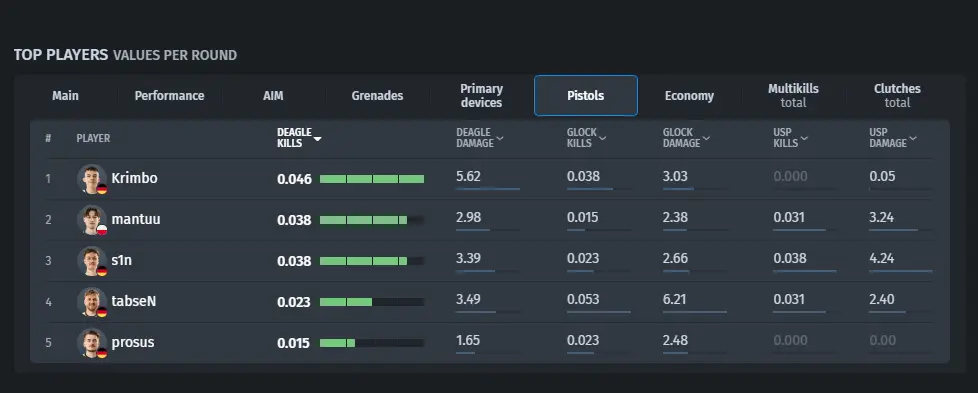The height and width of the screenshot is (393, 978).
Task: Click the Krimbo player name link
Action: pyautogui.click(x=134, y=178)
